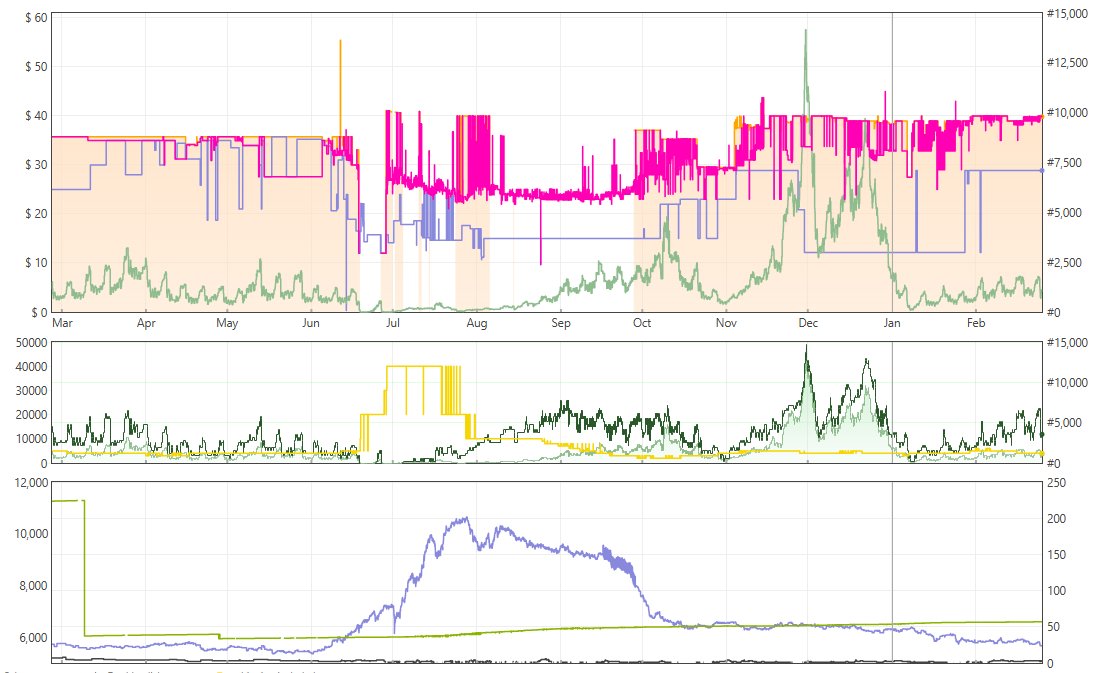
Task: Select the Aug month label
Action: coord(476,323)
